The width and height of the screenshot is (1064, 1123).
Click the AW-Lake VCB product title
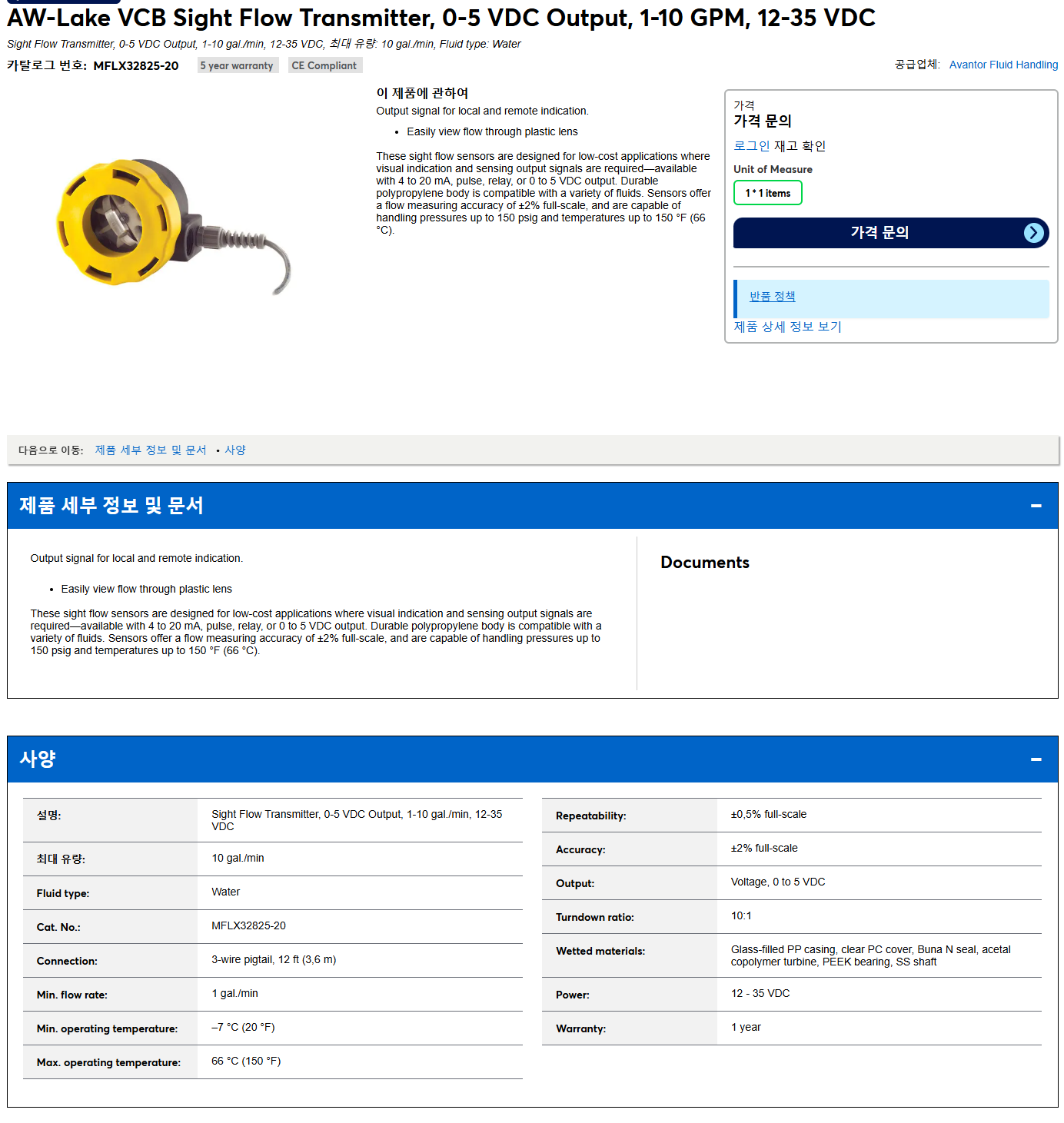click(441, 18)
